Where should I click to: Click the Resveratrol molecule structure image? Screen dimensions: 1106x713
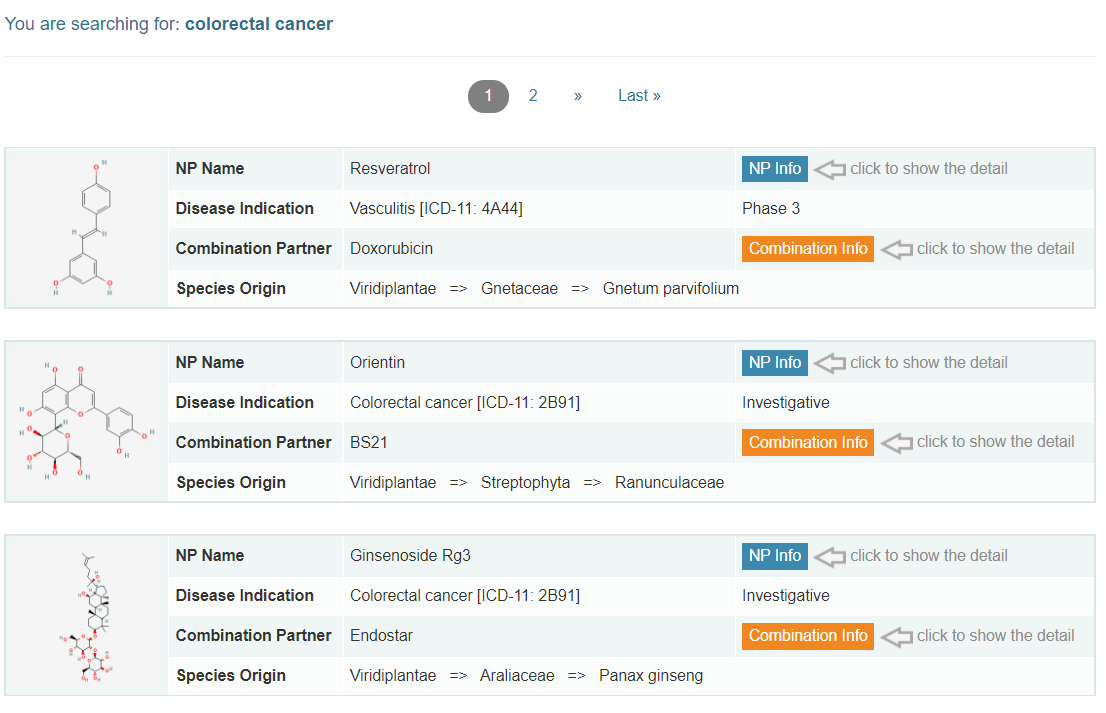pyautogui.click(x=86, y=228)
